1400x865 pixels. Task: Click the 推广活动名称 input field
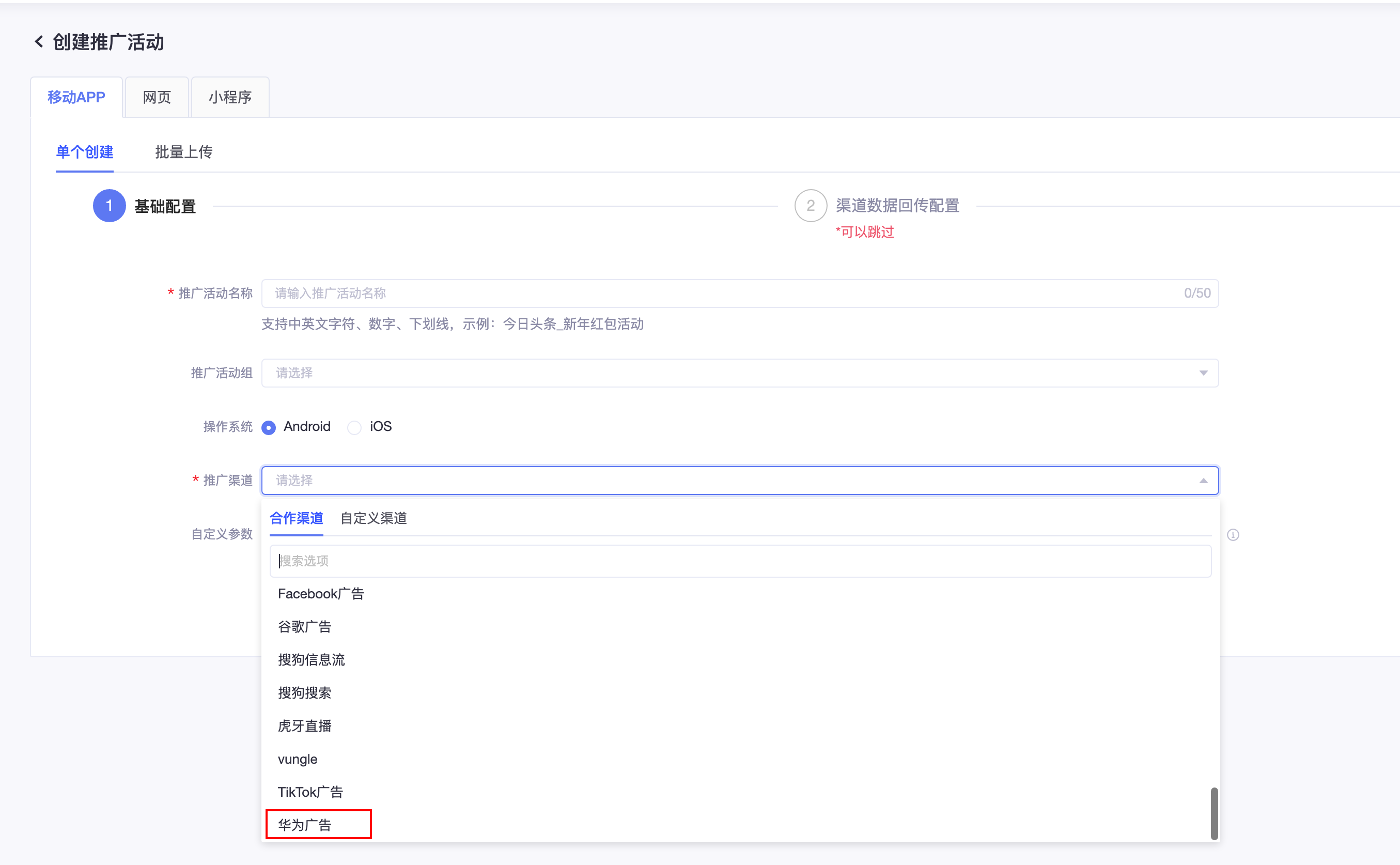tap(740, 294)
